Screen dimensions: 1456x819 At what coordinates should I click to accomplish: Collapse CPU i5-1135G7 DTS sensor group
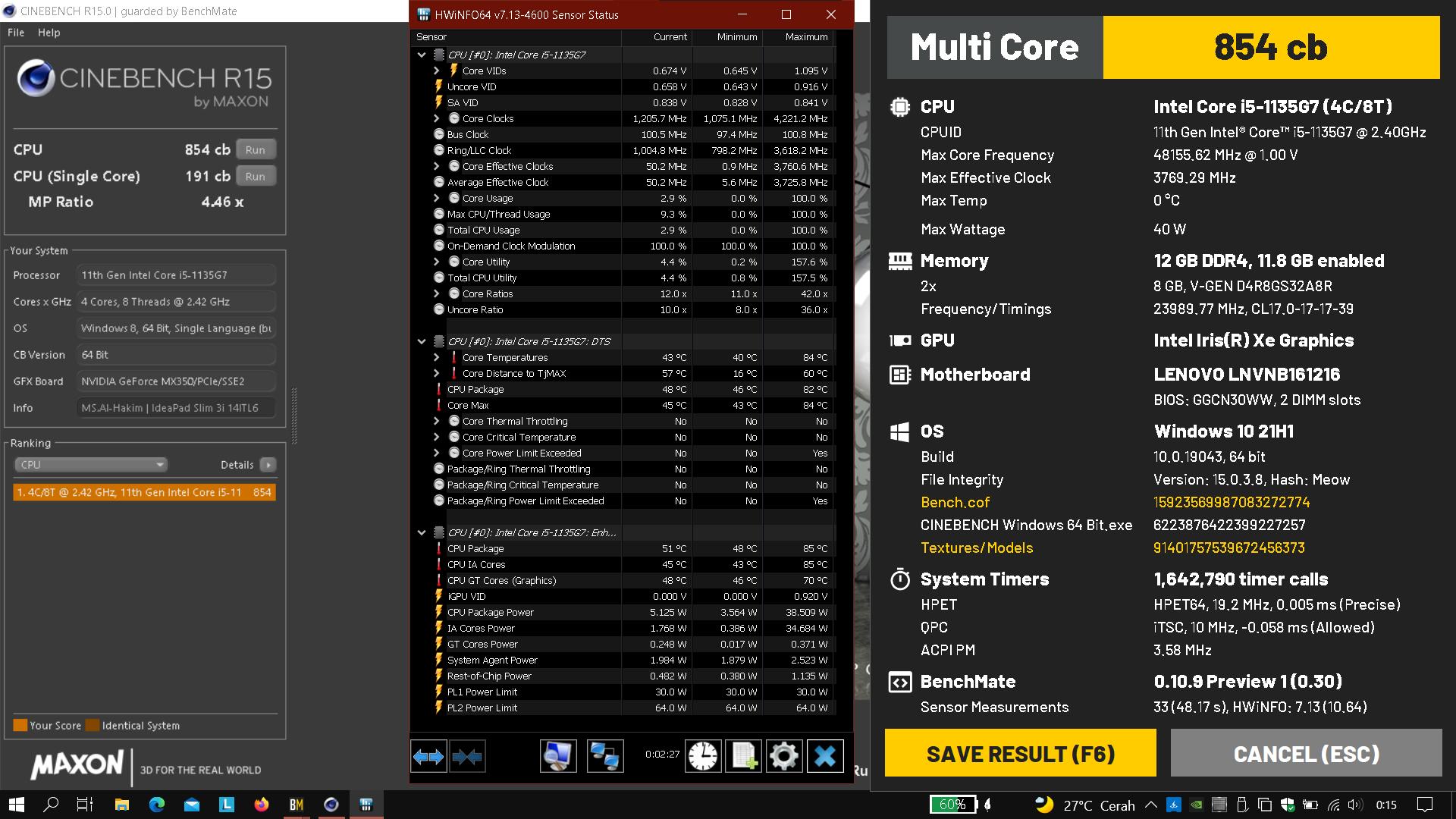(422, 341)
